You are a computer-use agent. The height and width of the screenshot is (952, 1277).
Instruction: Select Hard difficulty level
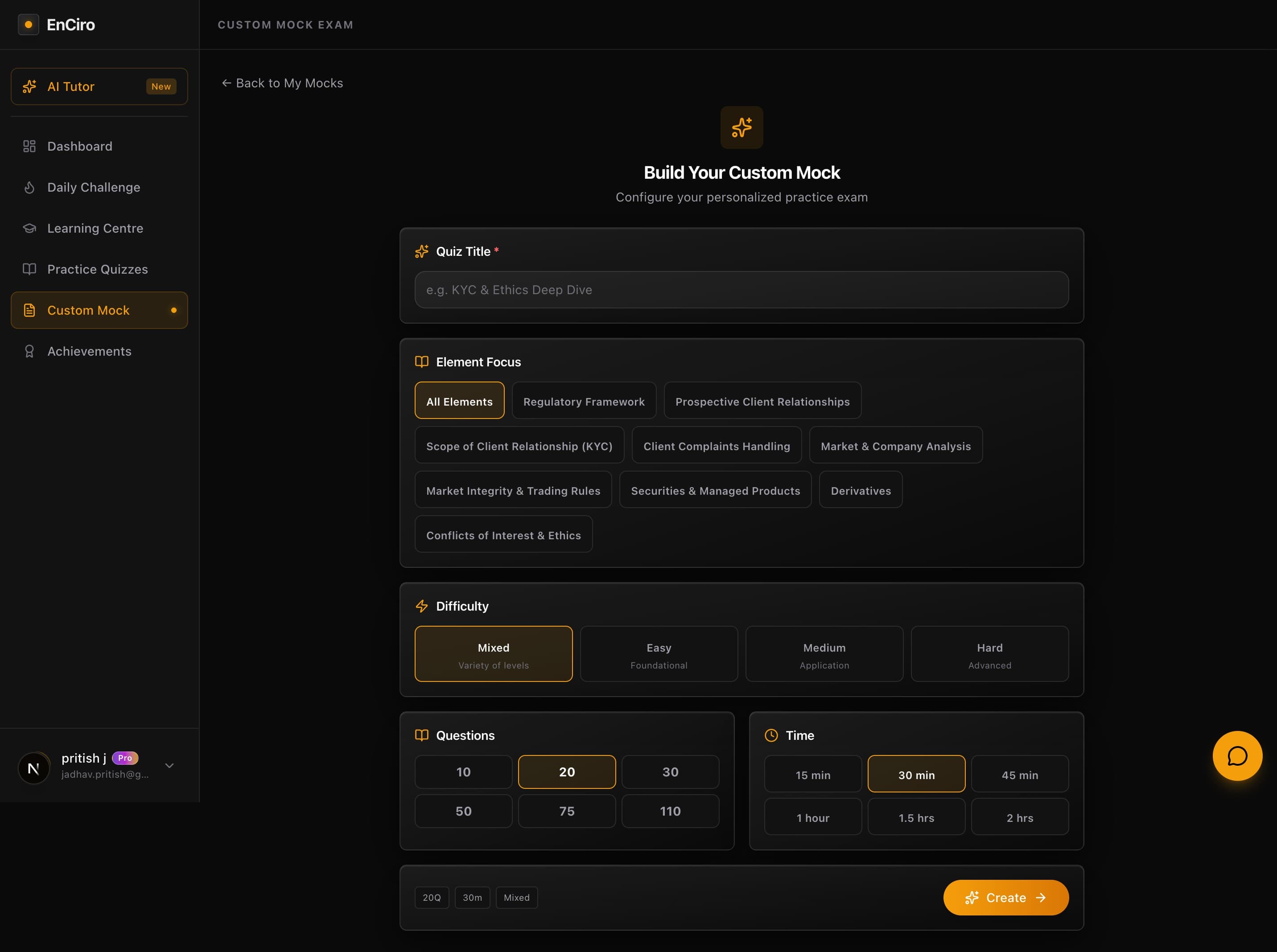989,653
